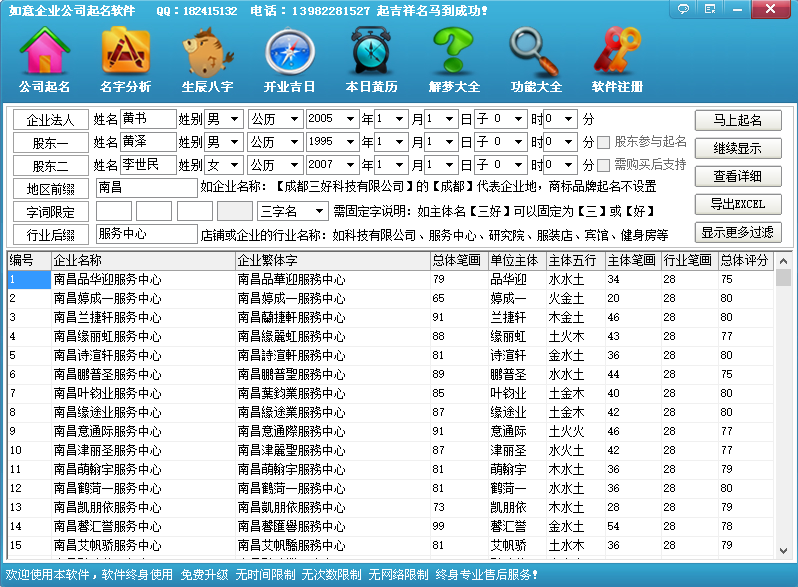
Task: Open the 软件注册 keys icon
Action: pos(617,59)
